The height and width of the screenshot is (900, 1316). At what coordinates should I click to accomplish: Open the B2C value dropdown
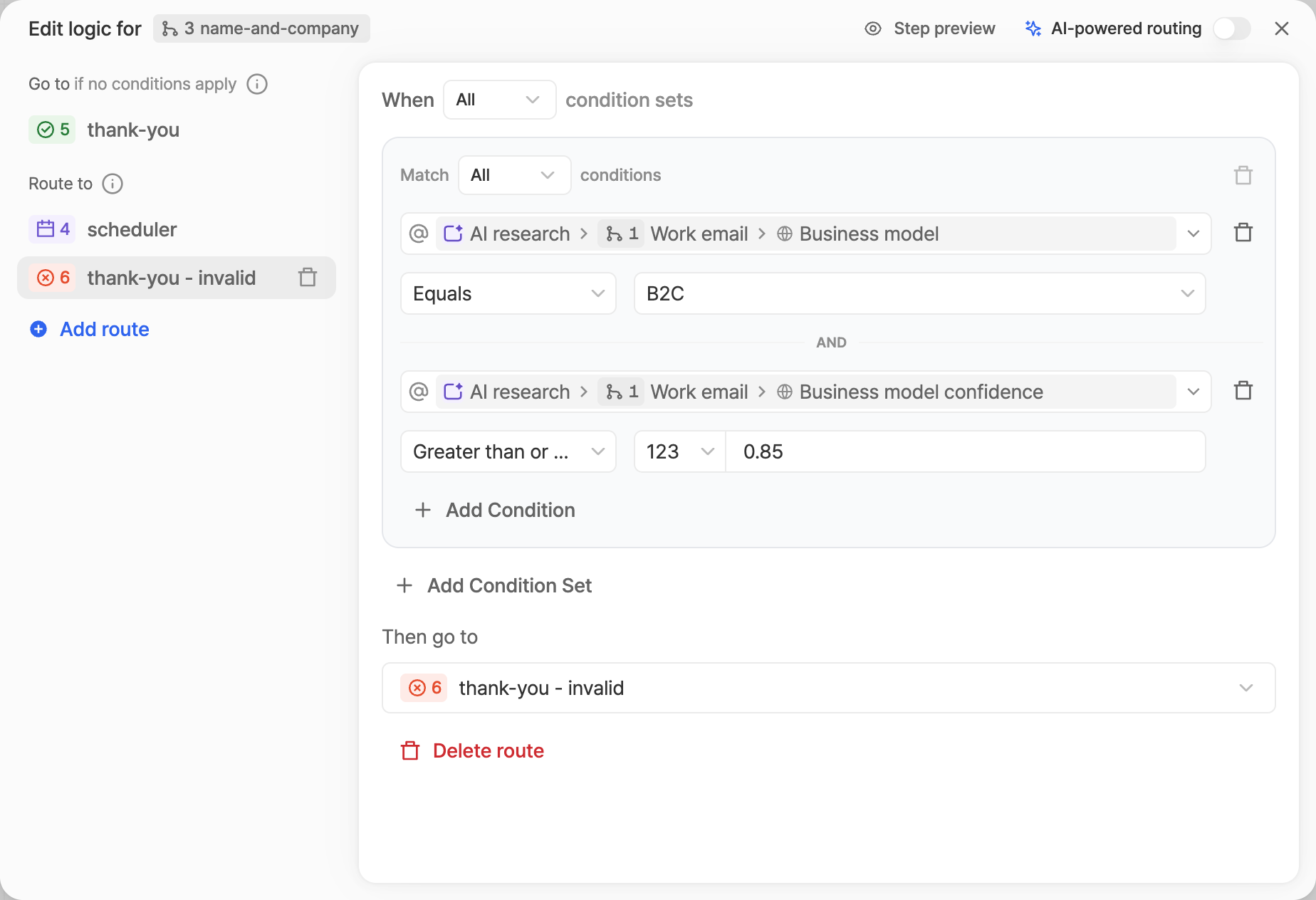(x=919, y=293)
